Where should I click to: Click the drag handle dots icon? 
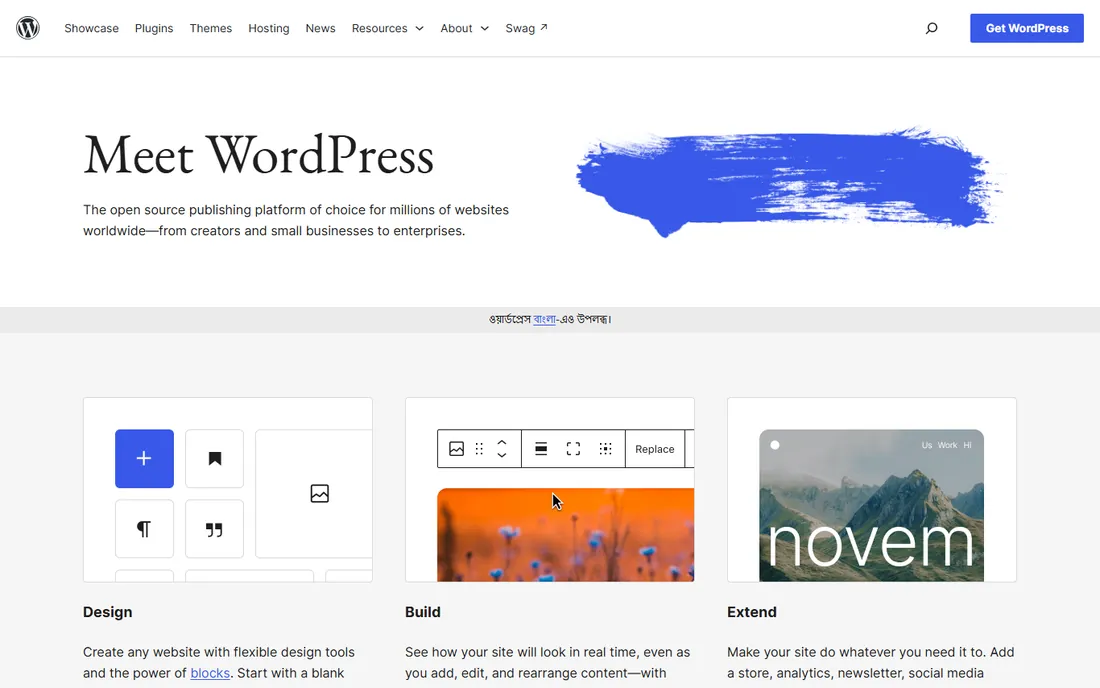click(x=479, y=449)
